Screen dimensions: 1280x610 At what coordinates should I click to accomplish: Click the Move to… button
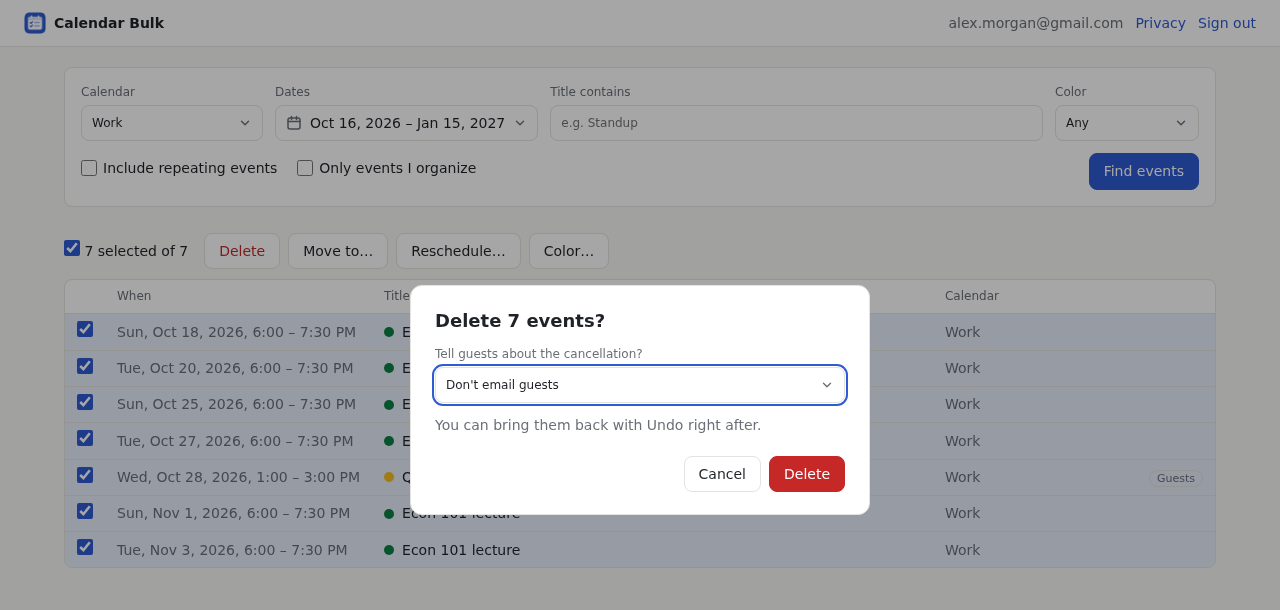[x=338, y=251]
